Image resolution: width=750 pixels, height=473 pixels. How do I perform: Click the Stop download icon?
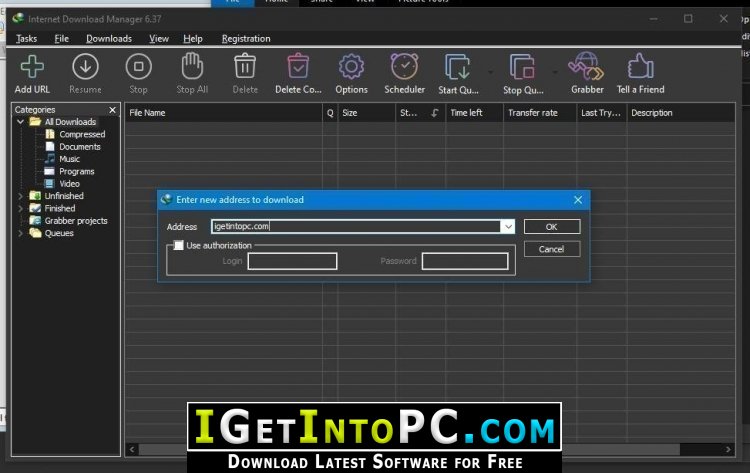(138, 66)
